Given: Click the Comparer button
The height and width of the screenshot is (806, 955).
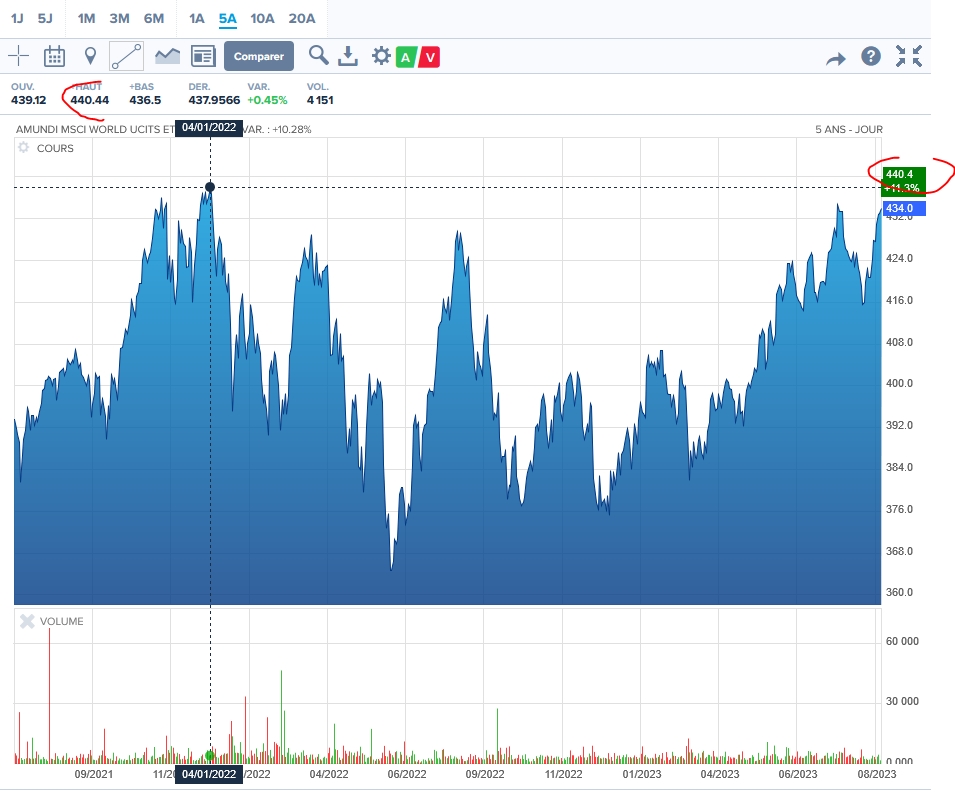Looking at the screenshot, I should (259, 56).
